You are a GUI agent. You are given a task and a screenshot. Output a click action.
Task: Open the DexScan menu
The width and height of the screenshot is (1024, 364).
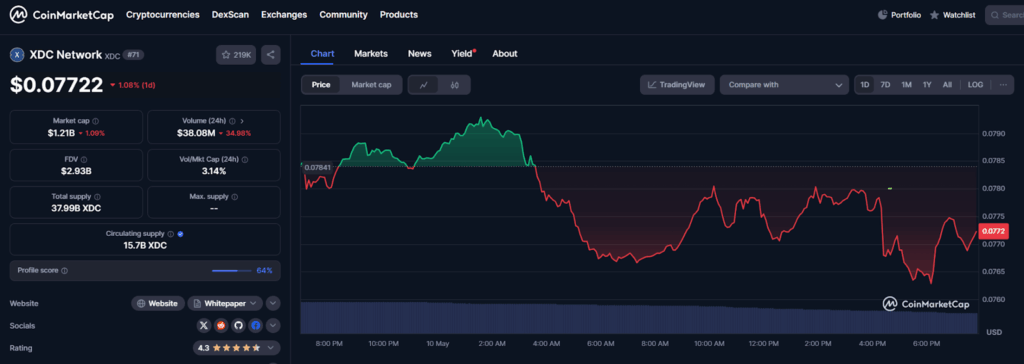[231, 14]
